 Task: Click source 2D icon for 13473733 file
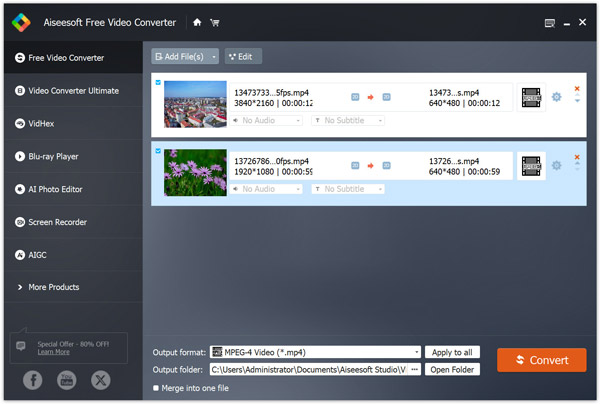click(x=355, y=97)
